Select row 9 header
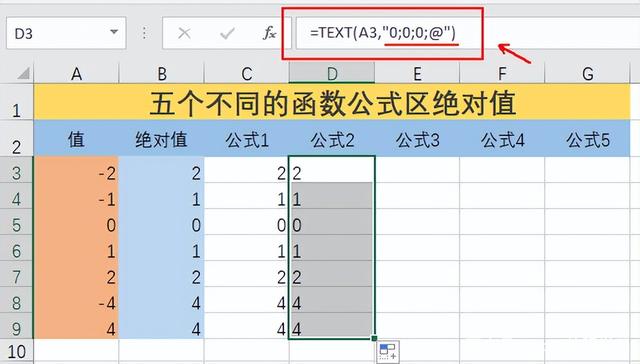 pos(16,326)
